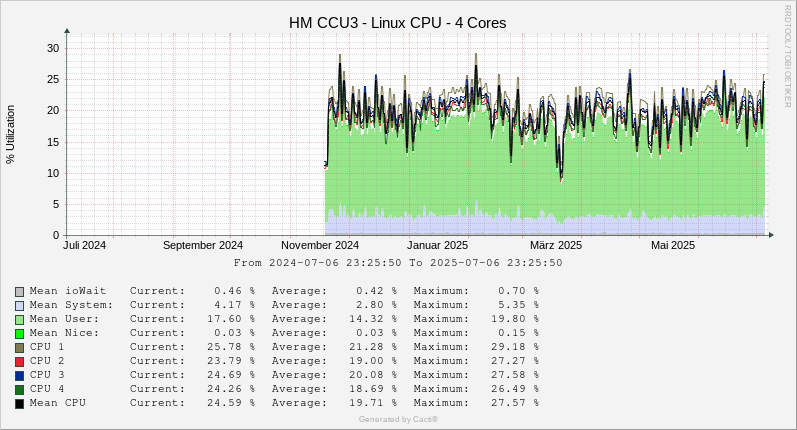Click CPU 4 average value 18.69 %
Viewport: 797px width, 430px height.
point(373,389)
